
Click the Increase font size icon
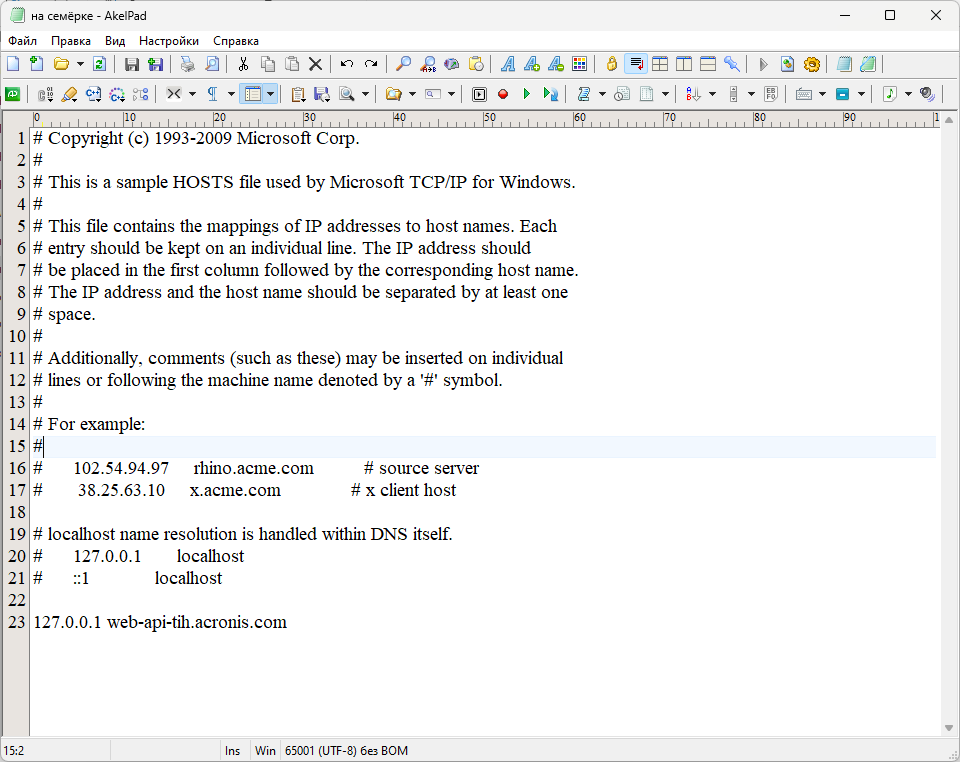532,64
